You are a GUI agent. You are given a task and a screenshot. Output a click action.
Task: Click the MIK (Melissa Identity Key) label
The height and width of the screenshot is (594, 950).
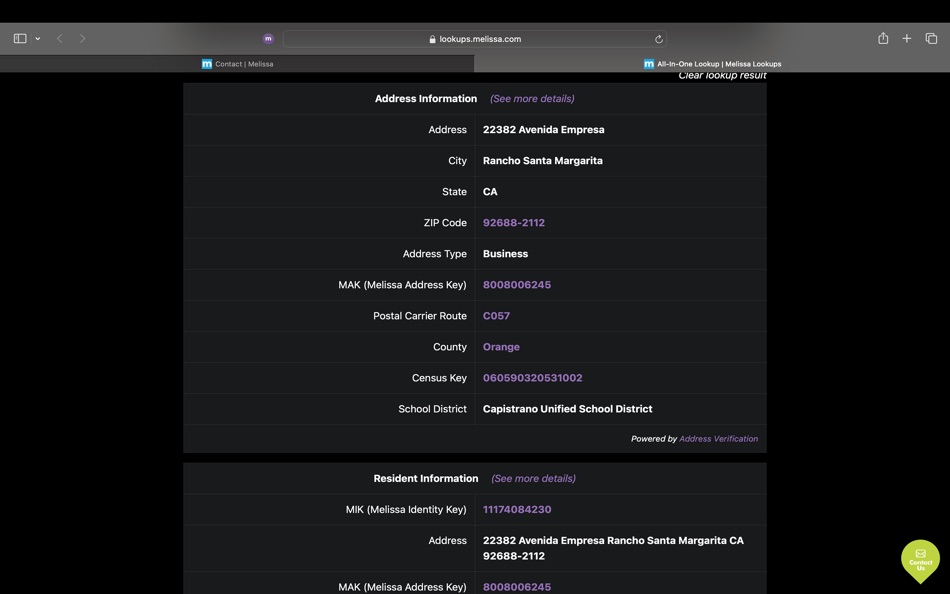[x=406, y=509]
